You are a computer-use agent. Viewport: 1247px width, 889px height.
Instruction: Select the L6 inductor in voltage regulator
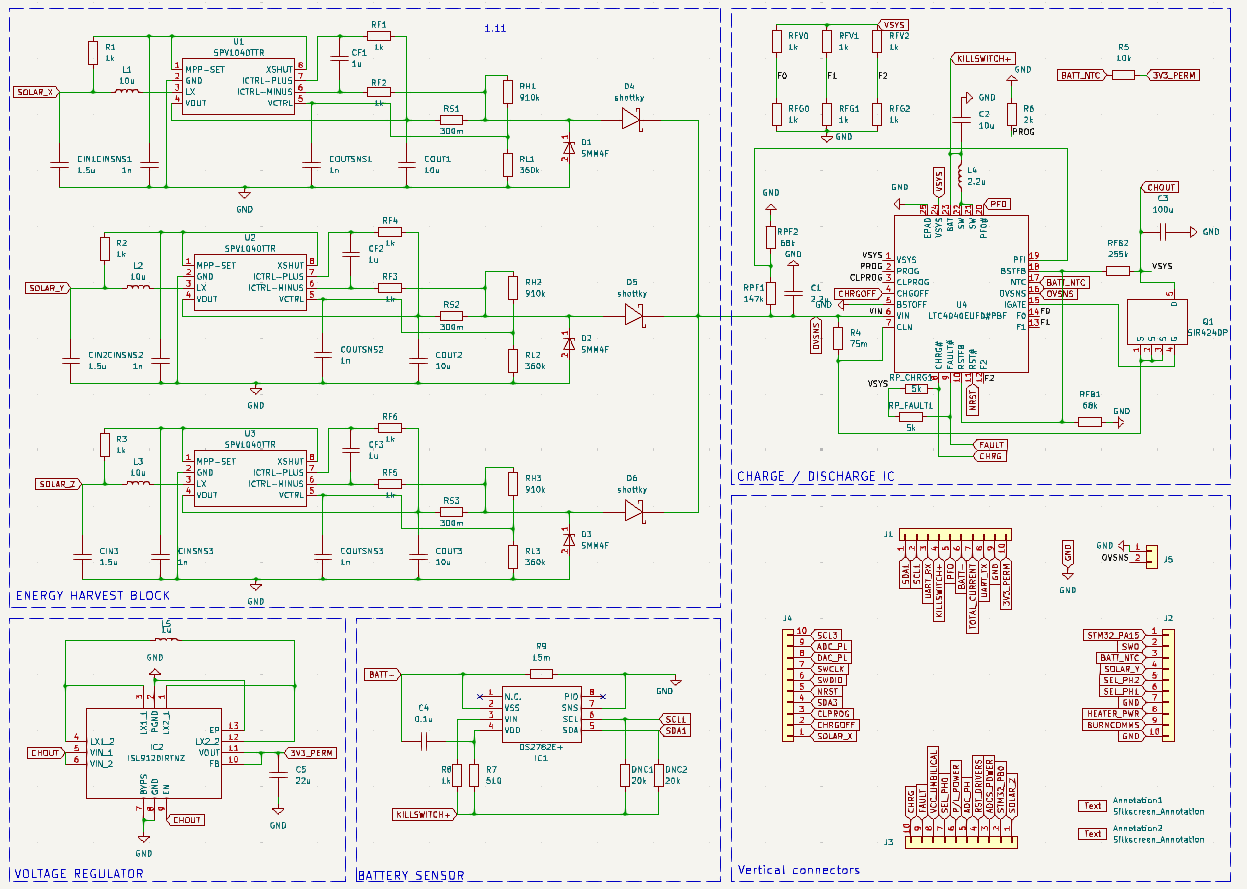click(x=166, y=642)
